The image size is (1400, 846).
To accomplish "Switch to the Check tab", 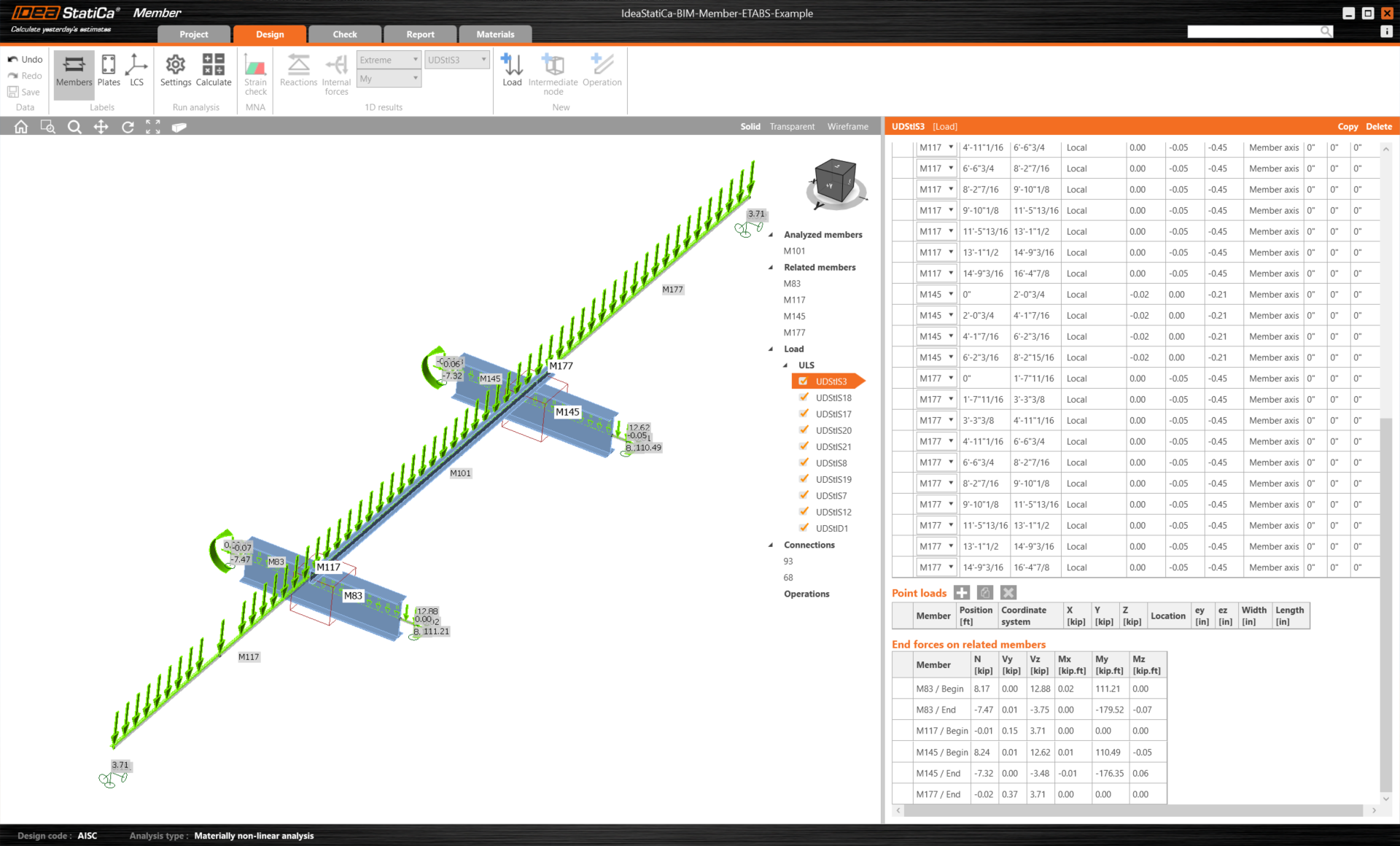I will pos(344,34).
